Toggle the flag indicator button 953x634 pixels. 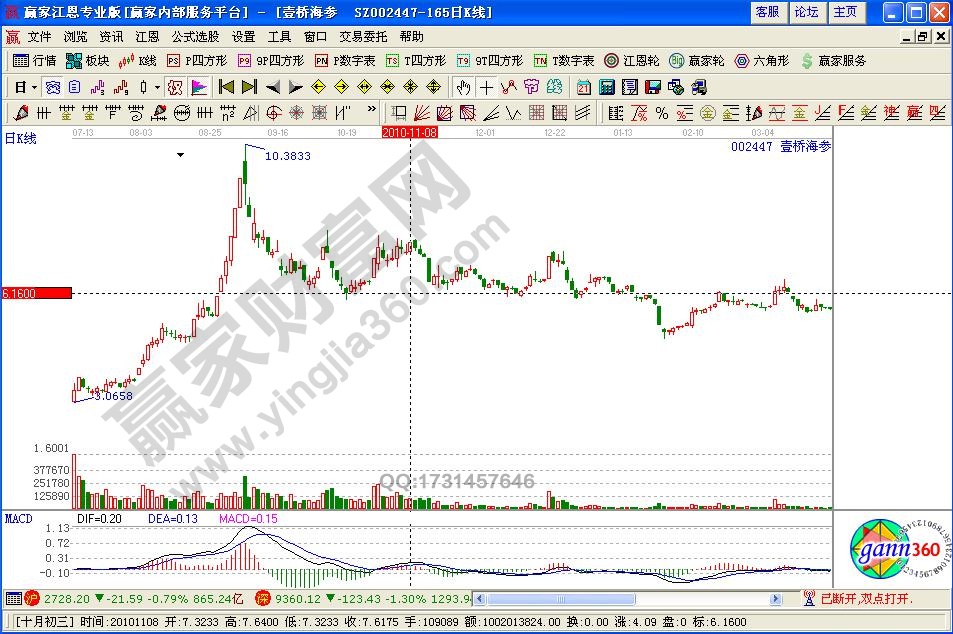198,87
